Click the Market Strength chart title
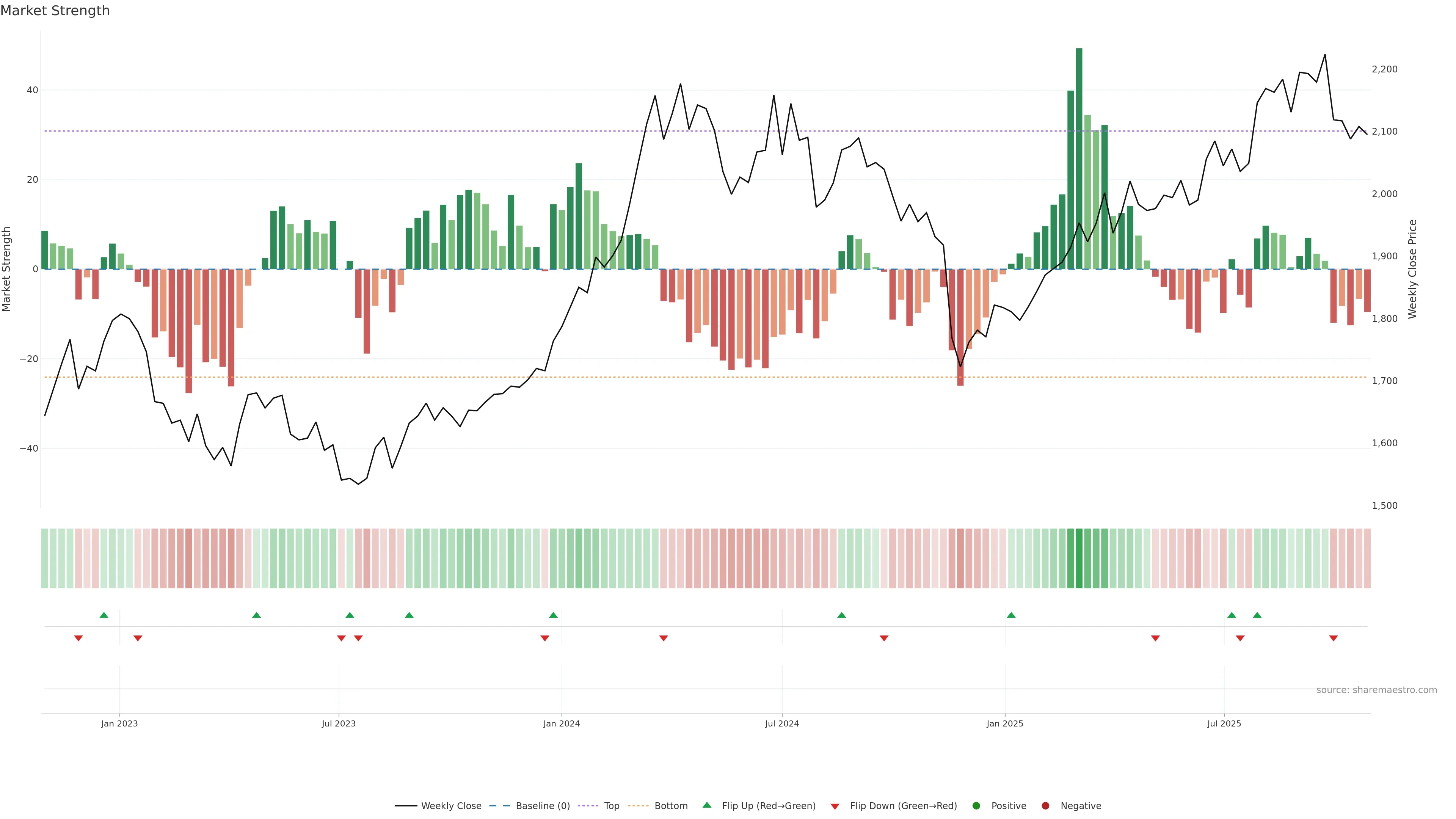Viewport: 1456px width, 819px height. coord(55,11)
